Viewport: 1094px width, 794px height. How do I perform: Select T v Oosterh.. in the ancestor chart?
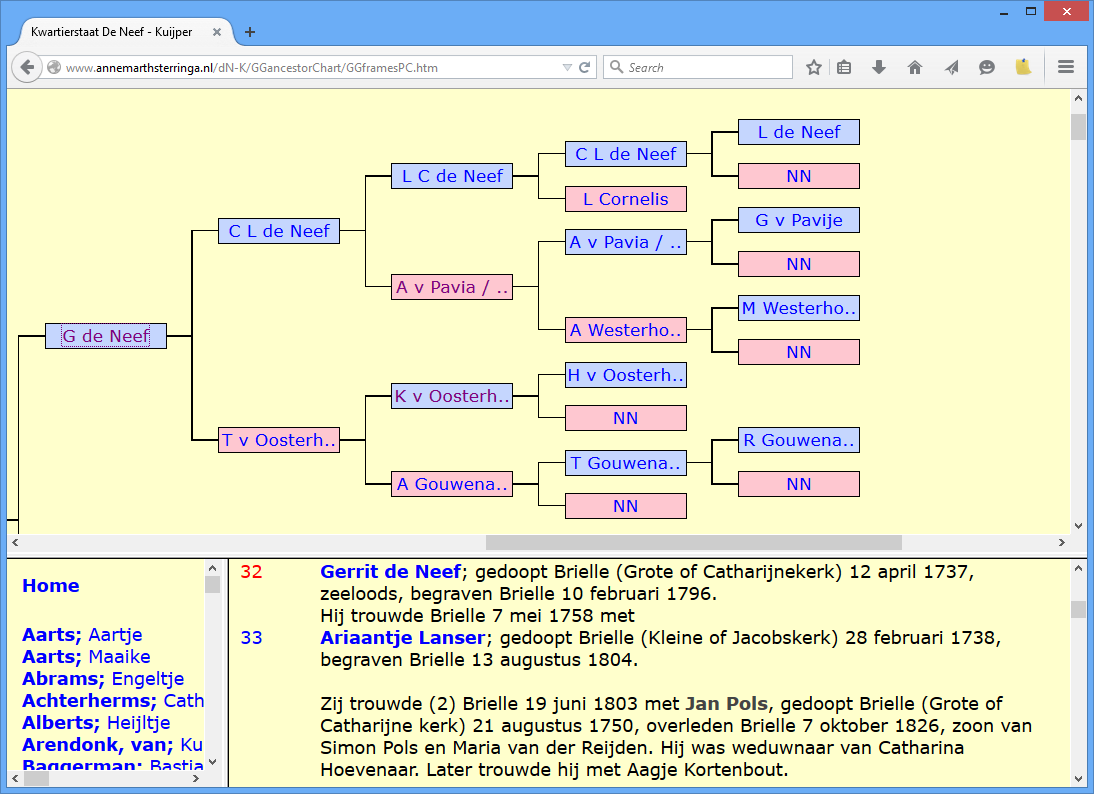coord(279,440)
